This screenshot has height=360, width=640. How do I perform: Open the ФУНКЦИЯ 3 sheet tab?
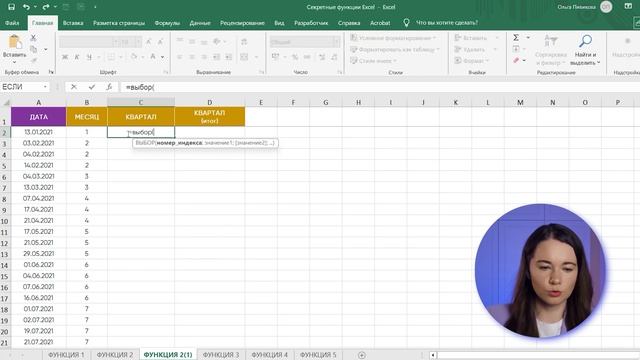point(221,355)
